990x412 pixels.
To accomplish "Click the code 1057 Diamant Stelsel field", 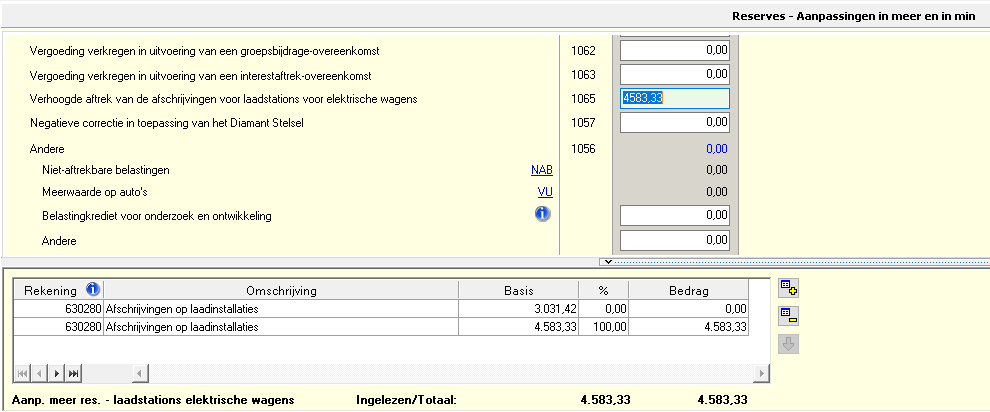I will click(675, 123).
